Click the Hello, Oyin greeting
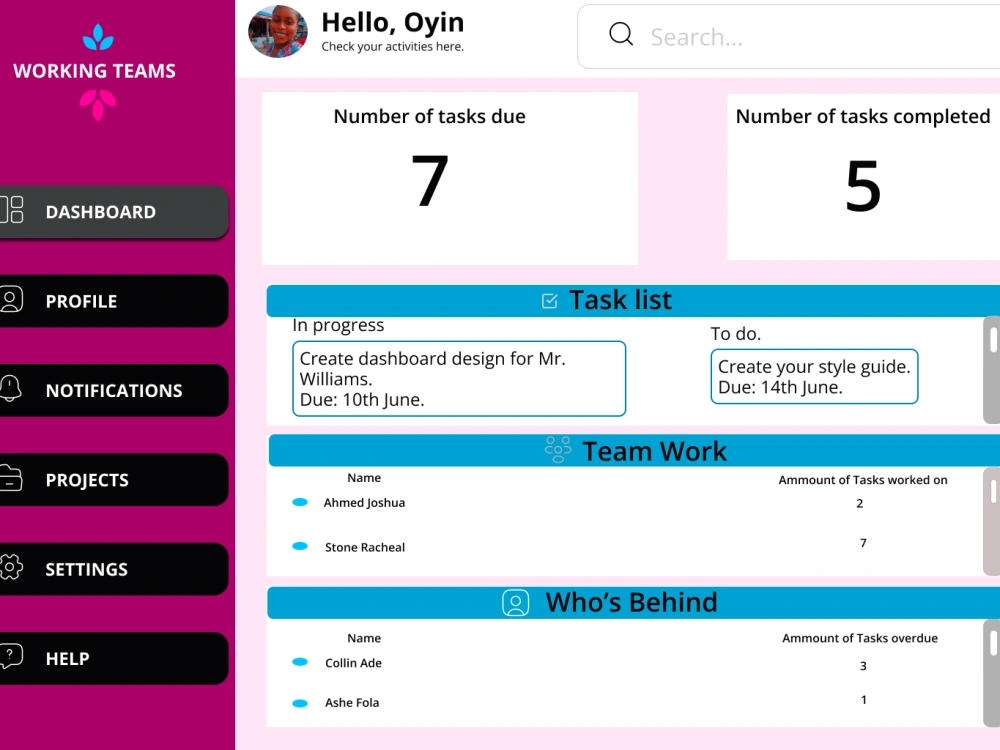 (x=392, y=22)
